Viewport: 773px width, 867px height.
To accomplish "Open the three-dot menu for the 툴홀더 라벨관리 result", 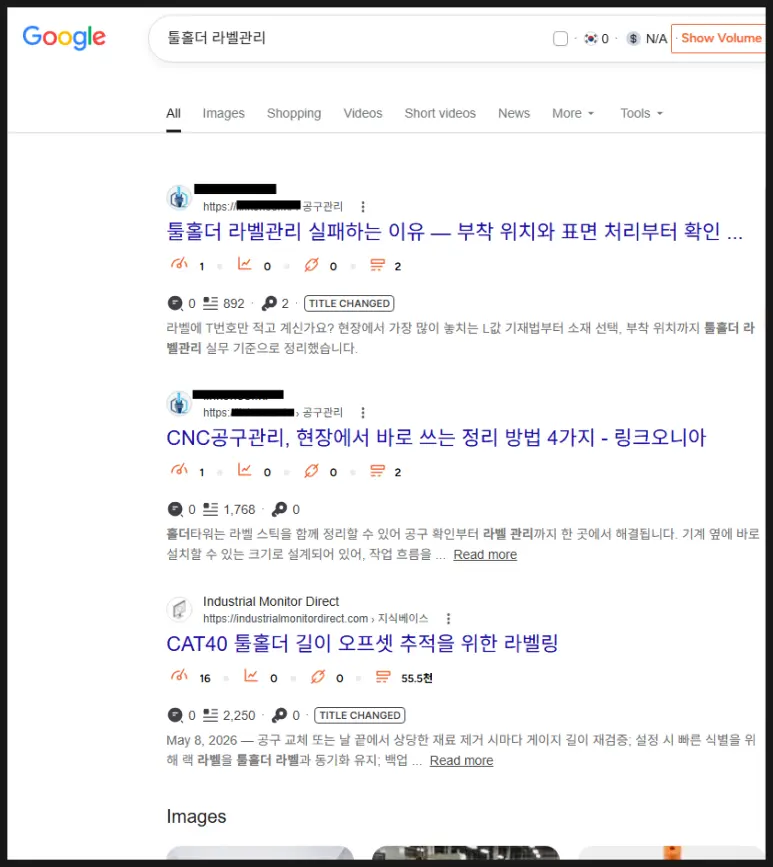I will click(363, 207).
